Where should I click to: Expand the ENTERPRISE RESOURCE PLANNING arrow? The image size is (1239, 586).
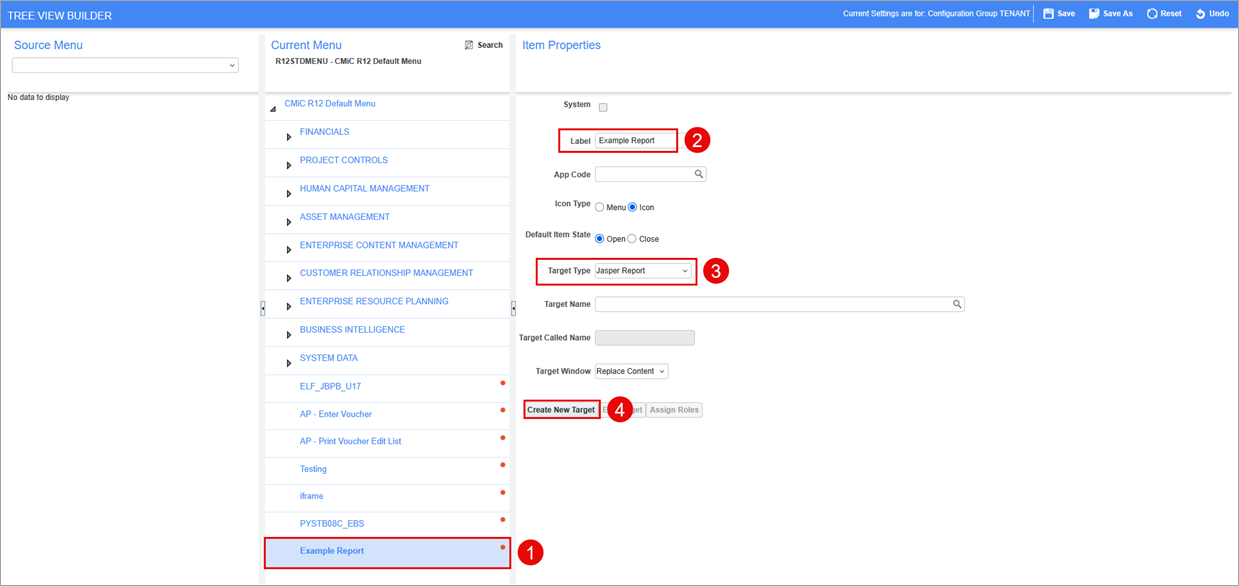click(x=289, y=306)
